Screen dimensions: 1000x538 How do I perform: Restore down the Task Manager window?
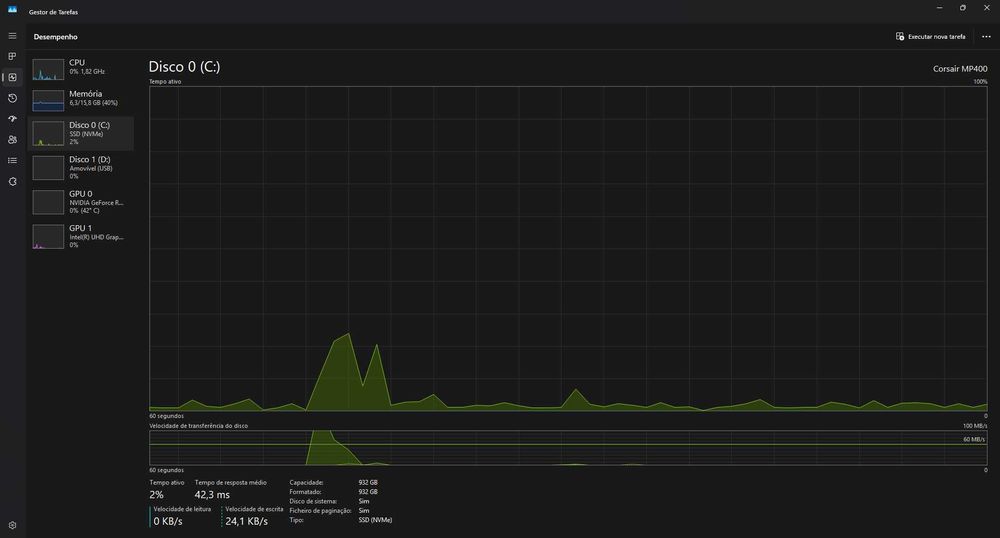coord(962,8)
